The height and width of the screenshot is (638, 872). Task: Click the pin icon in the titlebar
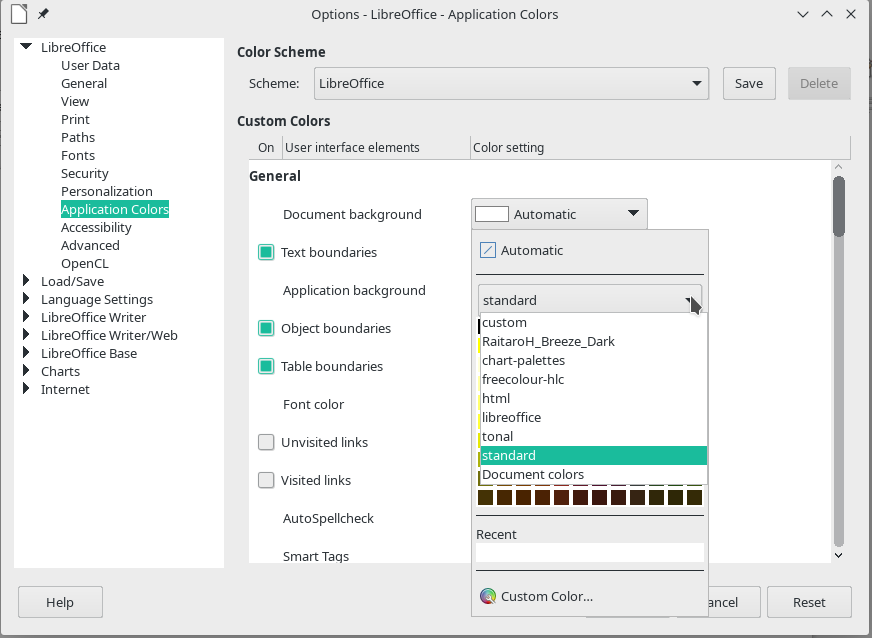[40, 14]
